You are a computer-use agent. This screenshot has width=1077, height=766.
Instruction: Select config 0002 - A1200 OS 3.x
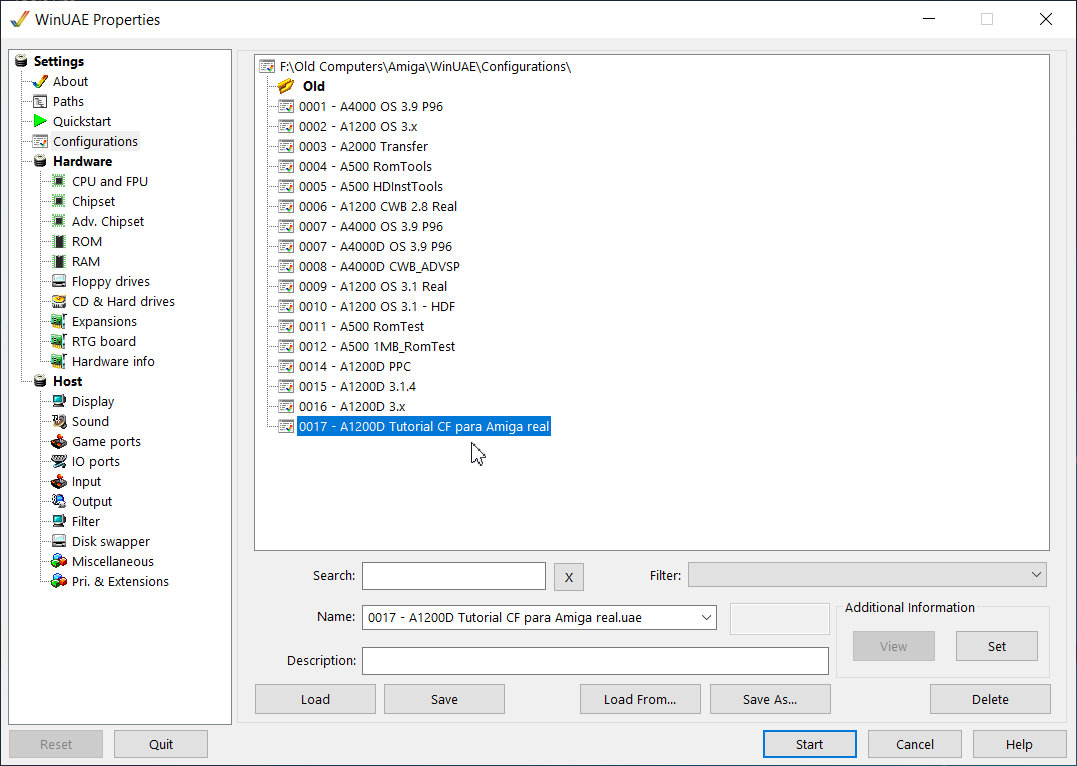(x=358, y=126)
